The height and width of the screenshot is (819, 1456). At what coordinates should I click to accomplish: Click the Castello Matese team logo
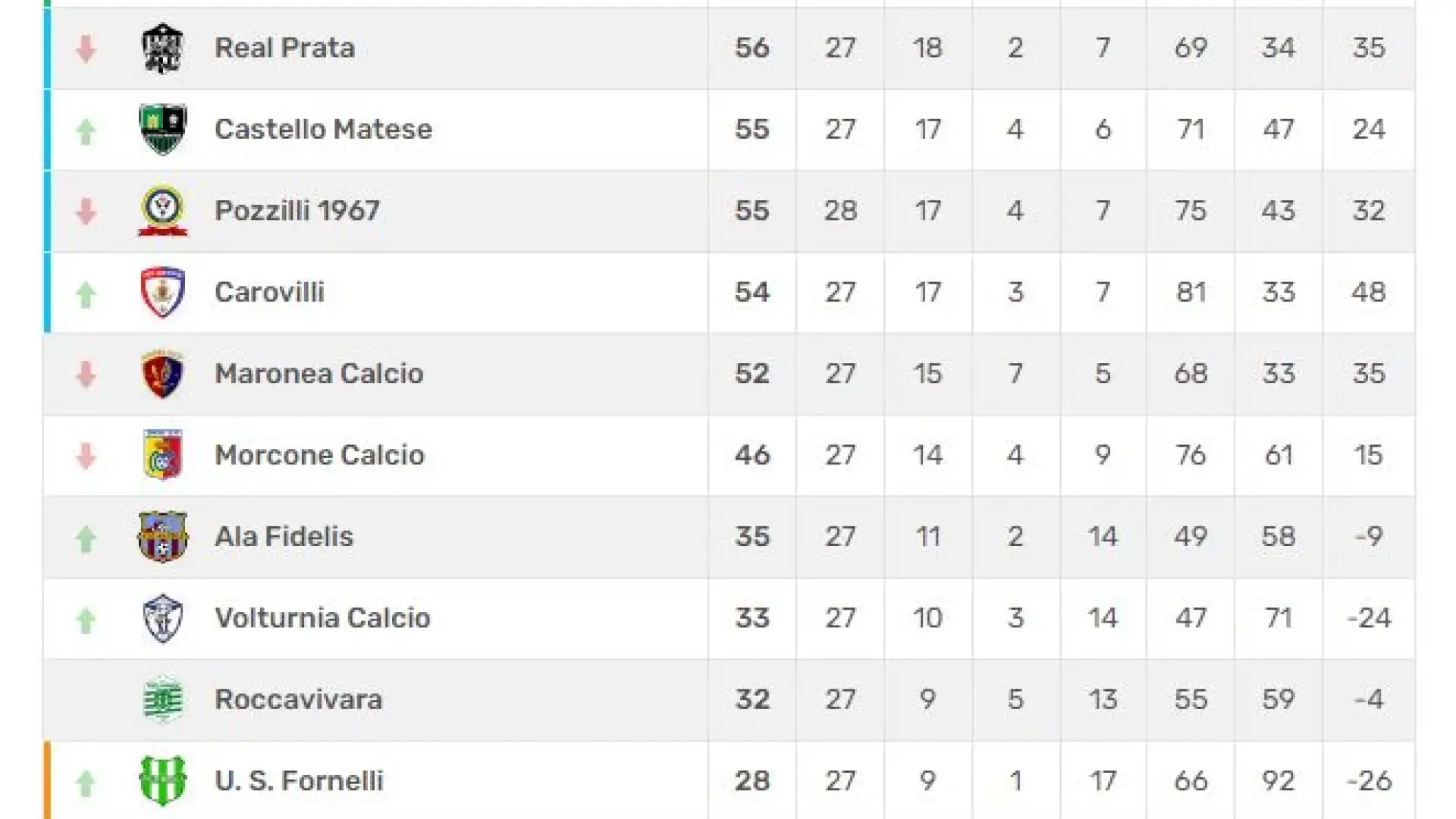coord(163,129)
